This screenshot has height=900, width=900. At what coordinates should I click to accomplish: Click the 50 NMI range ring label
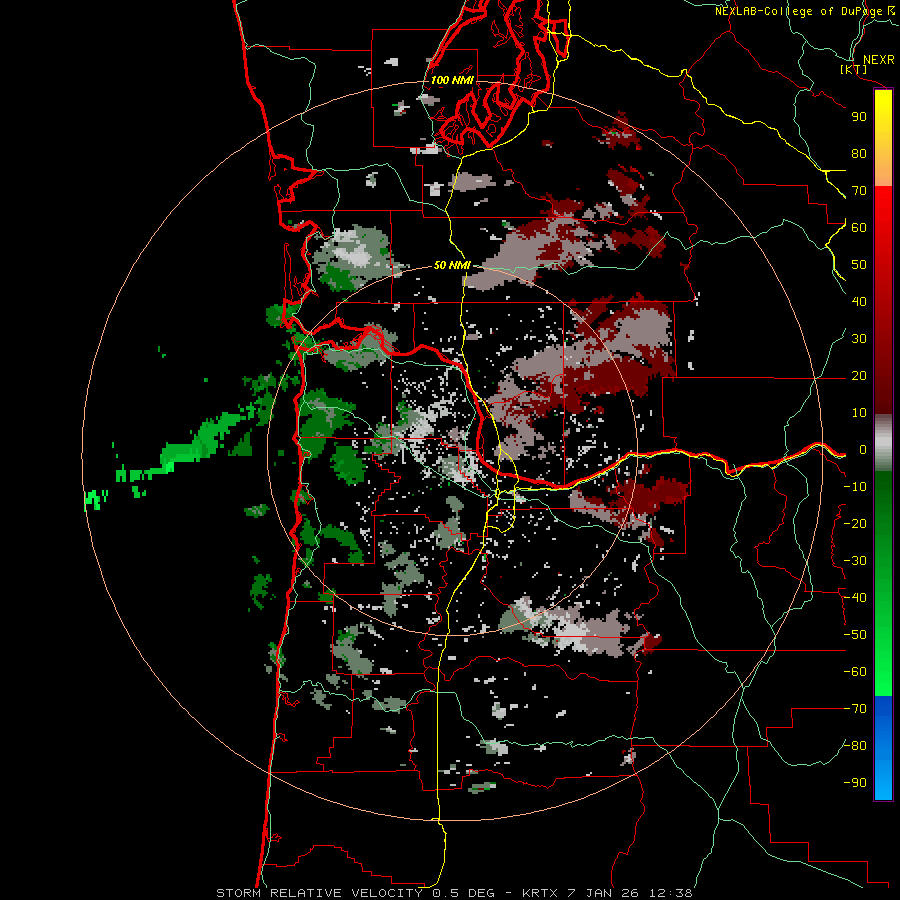pyautogui.click(x=452, y=265)
